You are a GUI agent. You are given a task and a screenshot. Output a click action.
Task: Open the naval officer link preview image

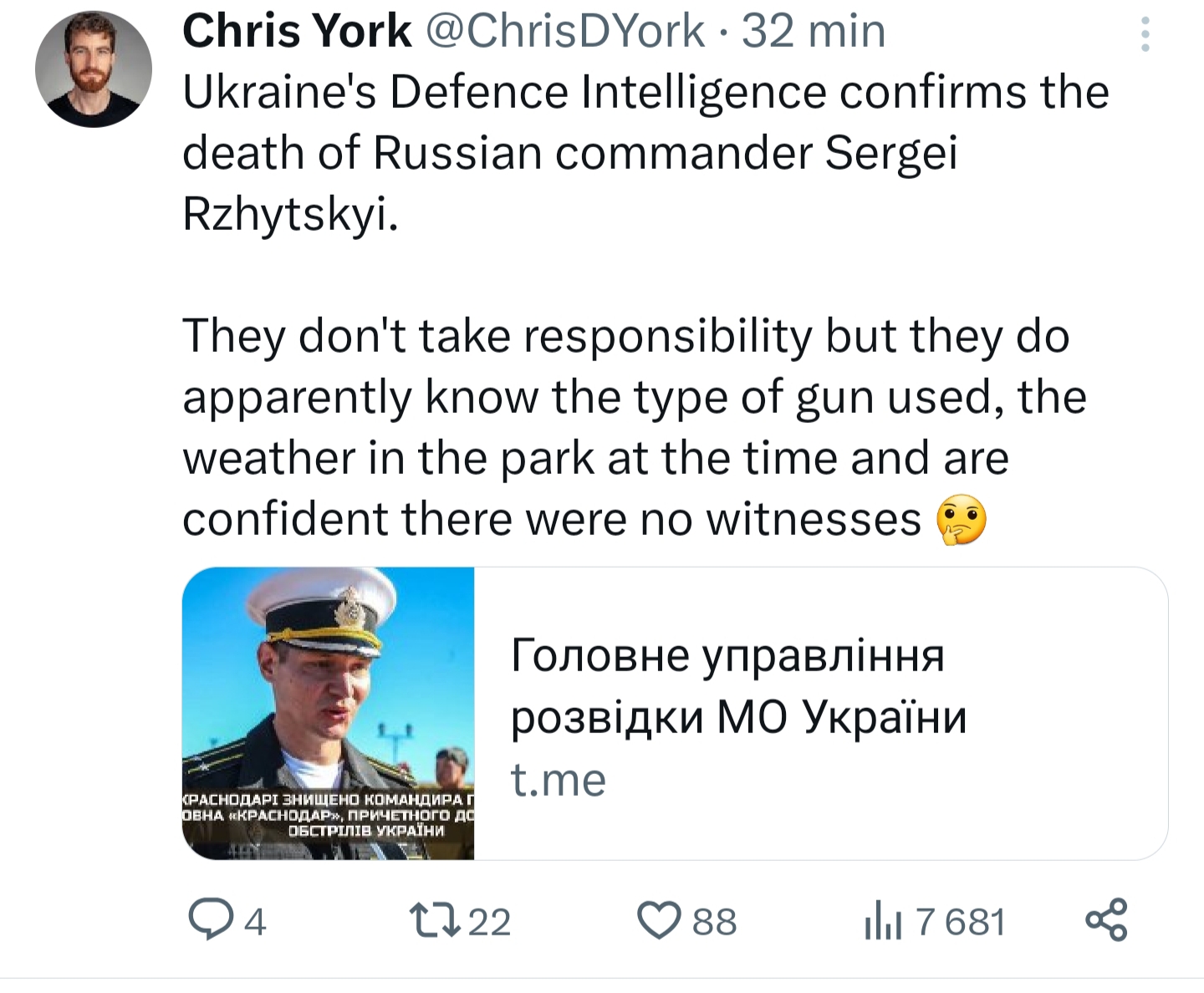coord(329,714)
